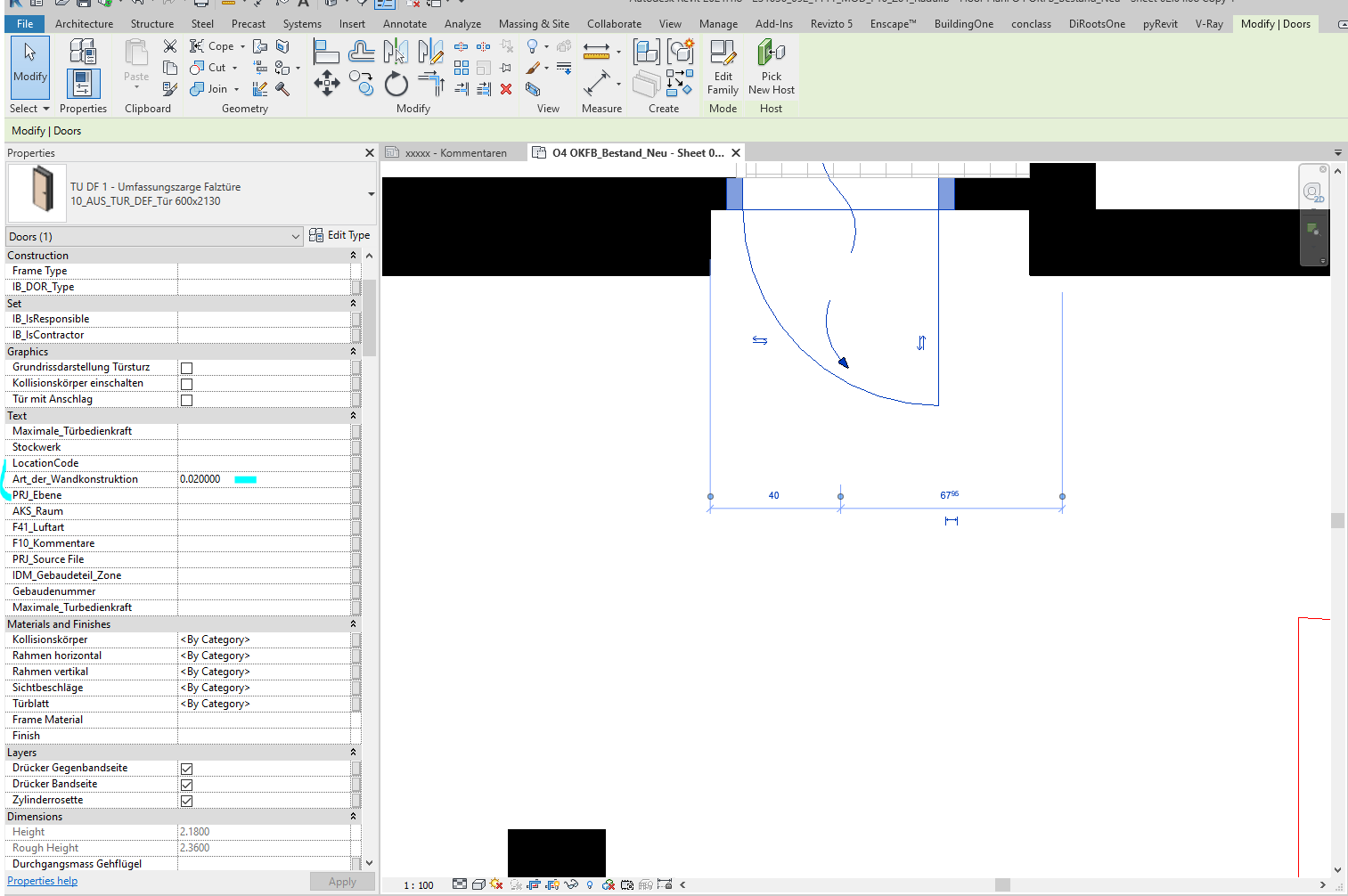Click the Selection Box icon
Screen dimensions: 1348x896
[x=533, y=89]
